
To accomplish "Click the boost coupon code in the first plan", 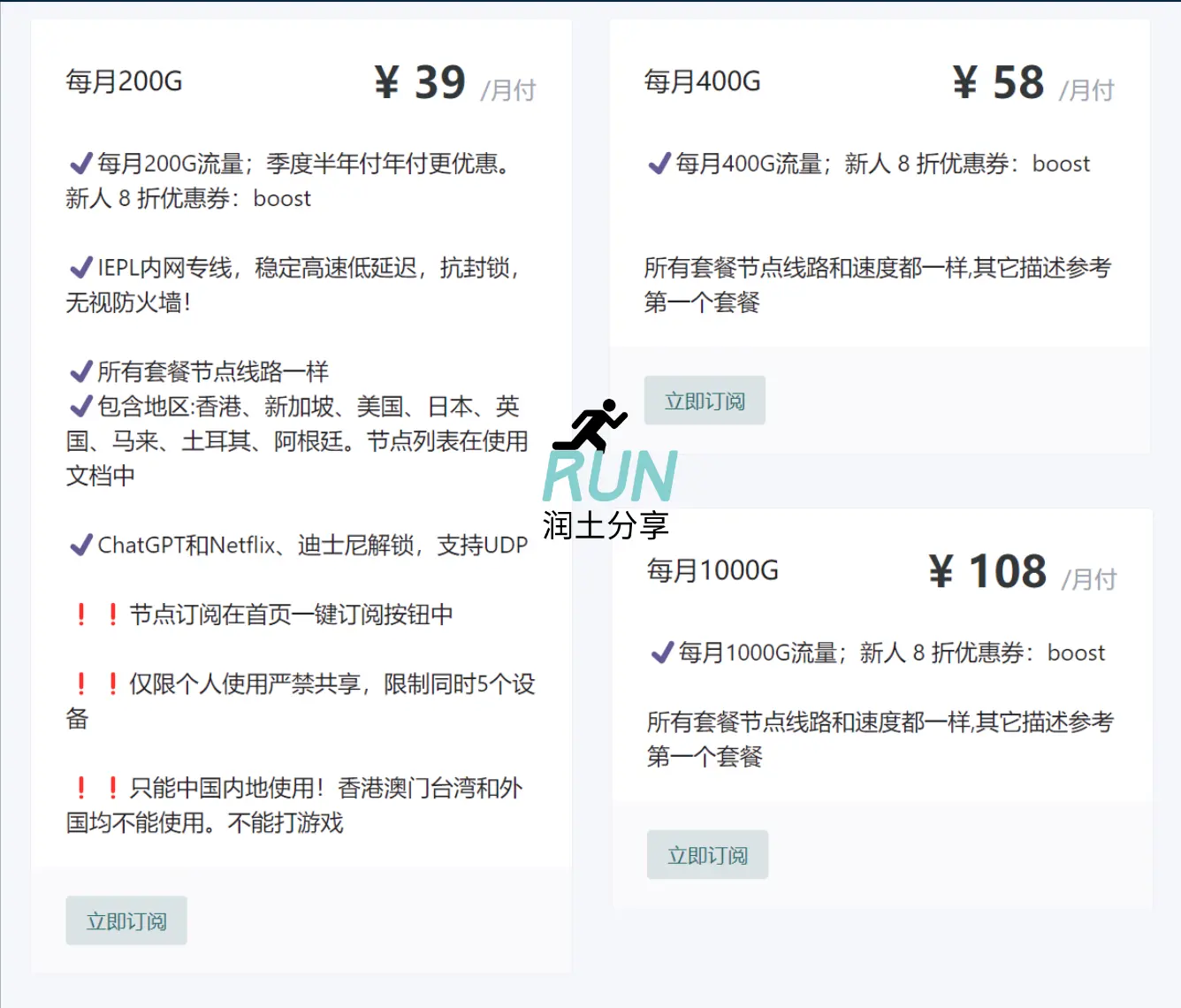I will point(281,199).
